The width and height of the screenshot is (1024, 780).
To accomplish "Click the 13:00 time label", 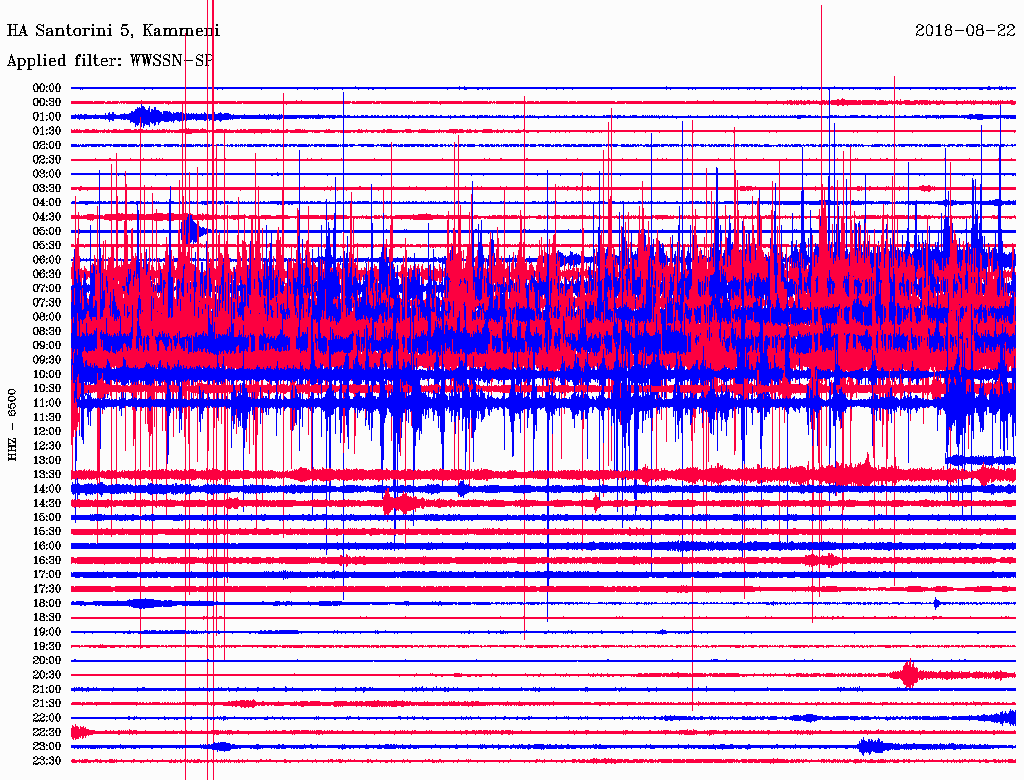I will 47,461.
